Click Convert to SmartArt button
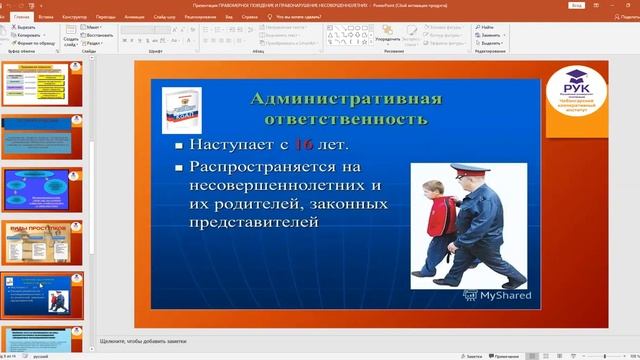 pyautogui.click(x=288, y=43)
